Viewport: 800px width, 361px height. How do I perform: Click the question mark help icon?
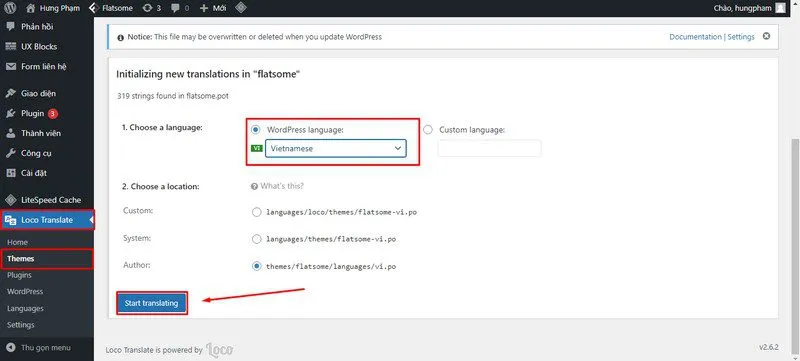254,187
